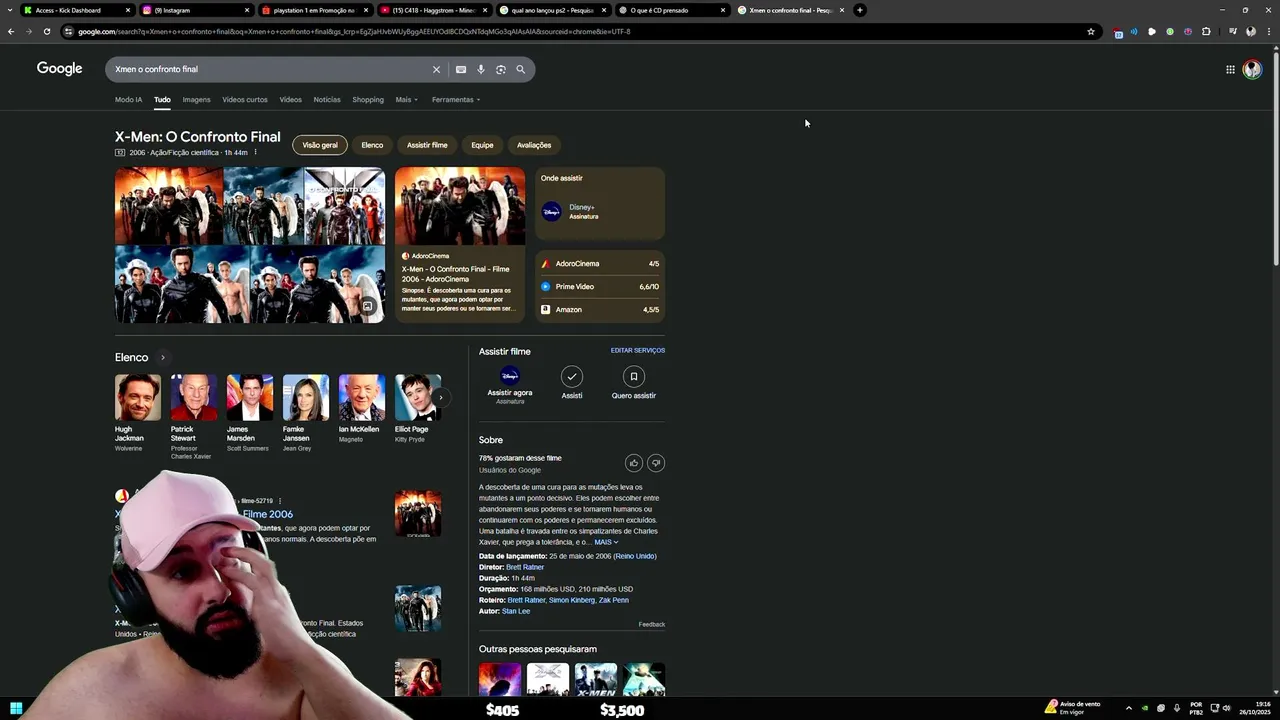1280x720 pixels.
Task: Open Reino Unido release link
Action: coord(635,556)
